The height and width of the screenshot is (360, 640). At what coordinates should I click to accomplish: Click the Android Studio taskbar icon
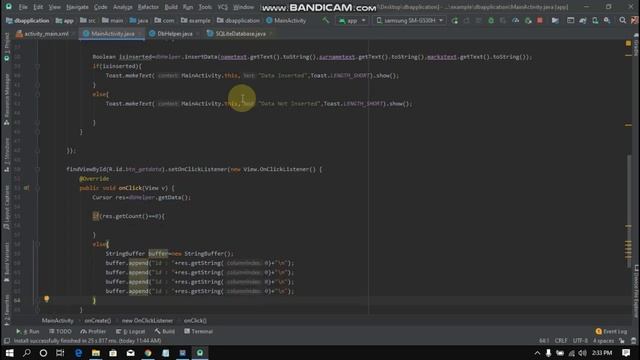tap(200, 353)
